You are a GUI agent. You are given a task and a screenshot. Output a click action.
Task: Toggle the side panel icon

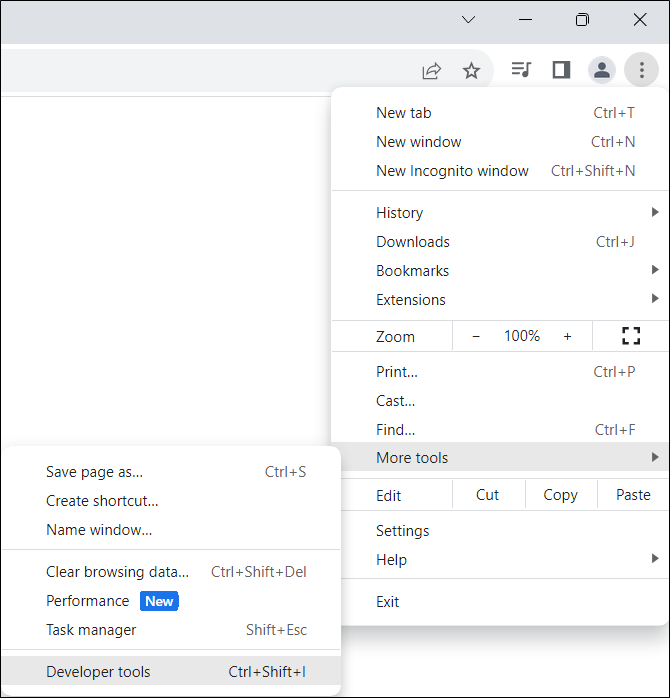561,70
